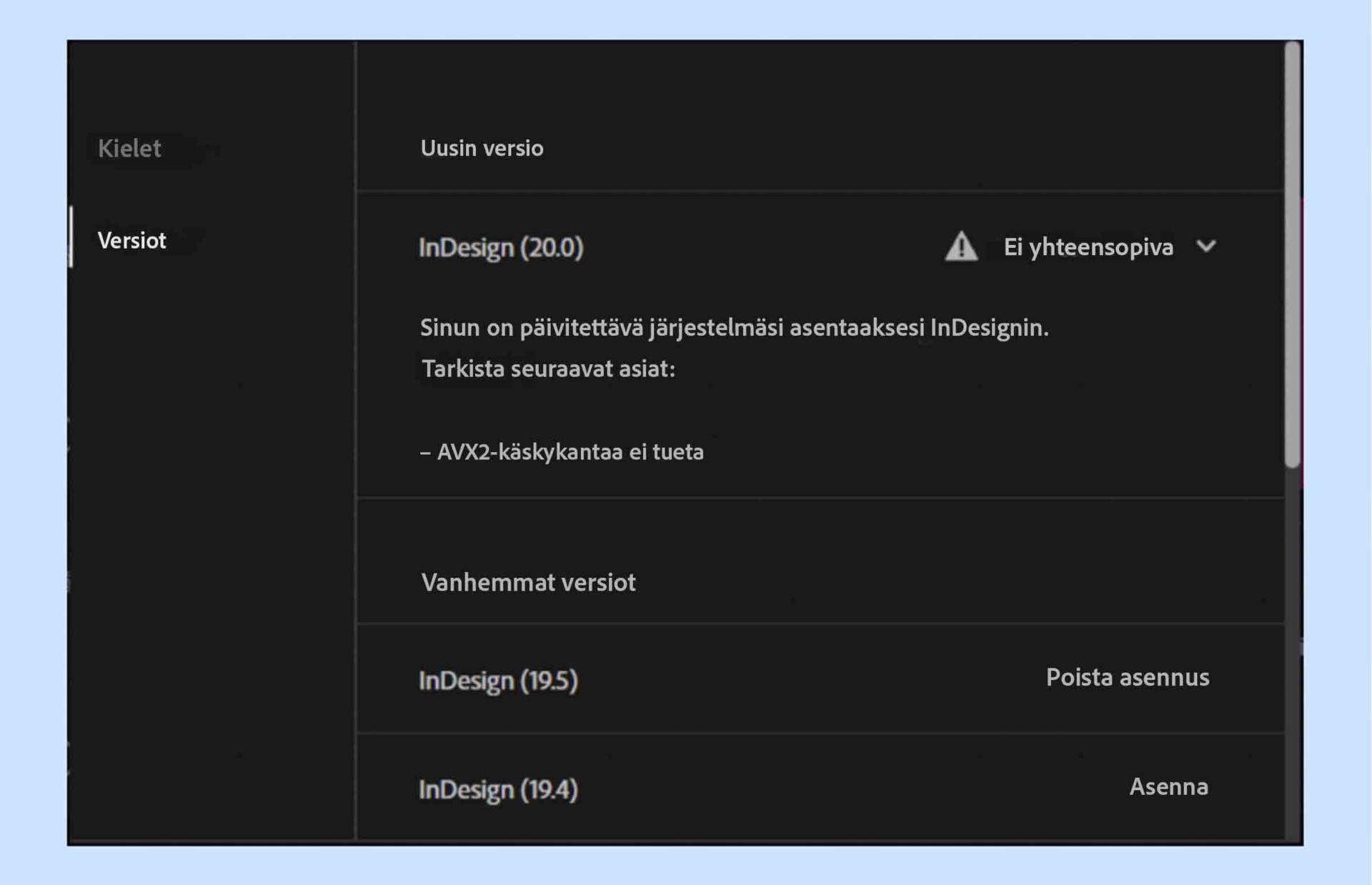Click the Uusin versio section header

(x=482, y=149)
